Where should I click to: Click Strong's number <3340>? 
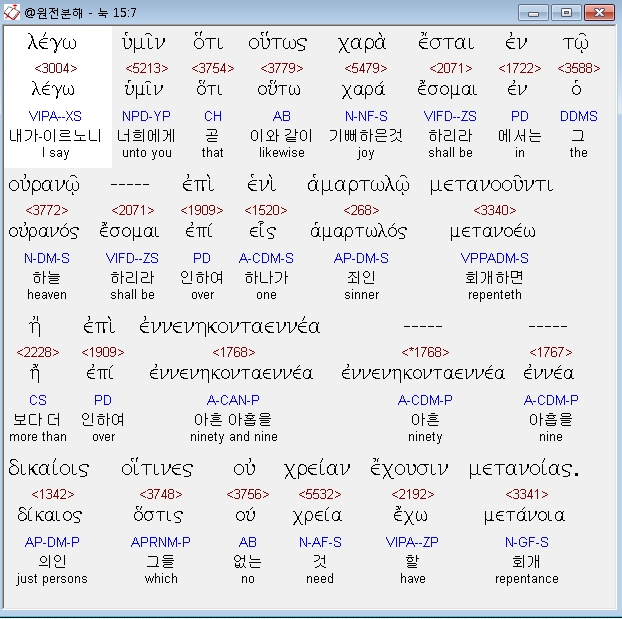tap(495, 210)
